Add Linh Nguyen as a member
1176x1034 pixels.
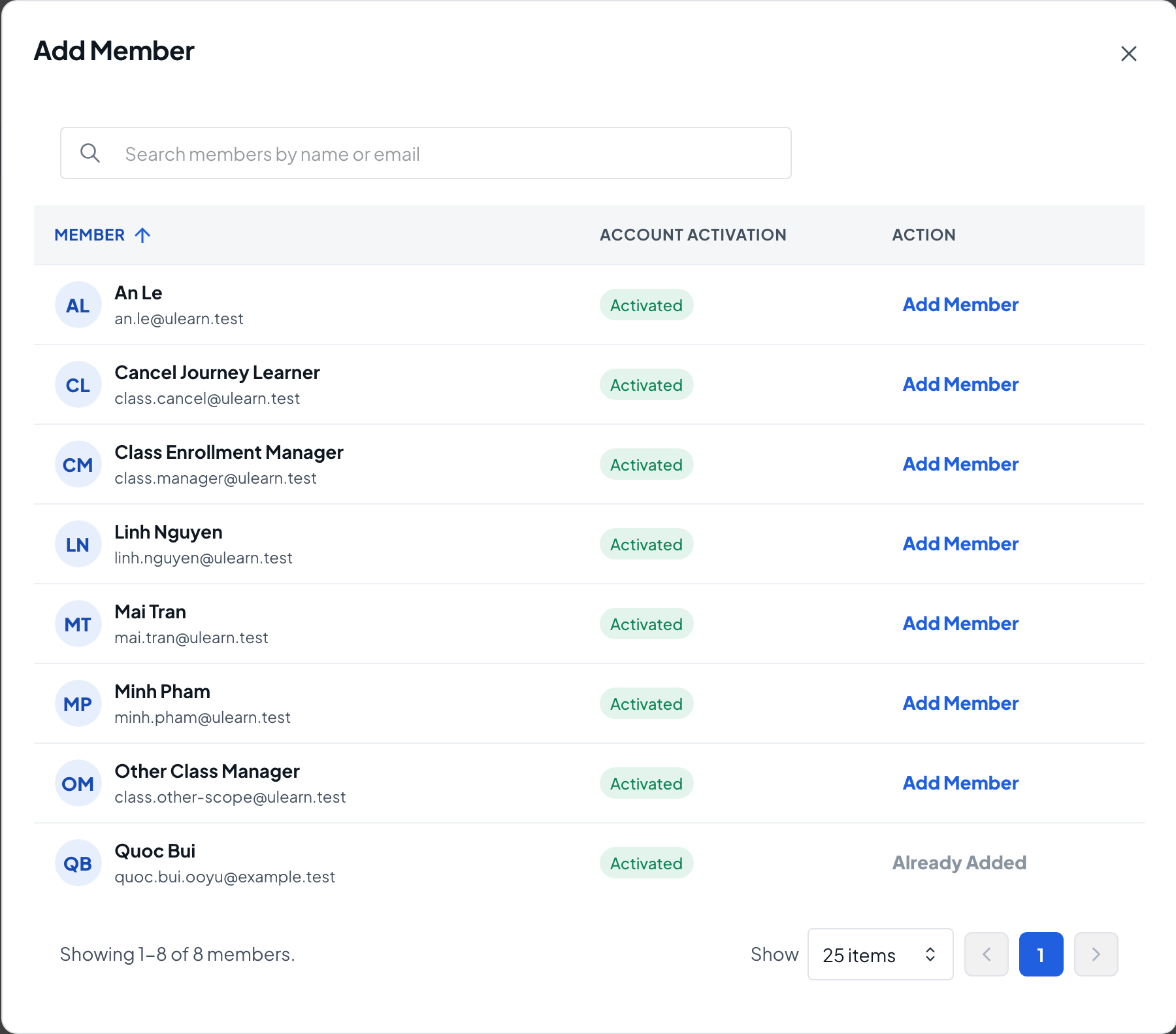(x=960, y=544)
